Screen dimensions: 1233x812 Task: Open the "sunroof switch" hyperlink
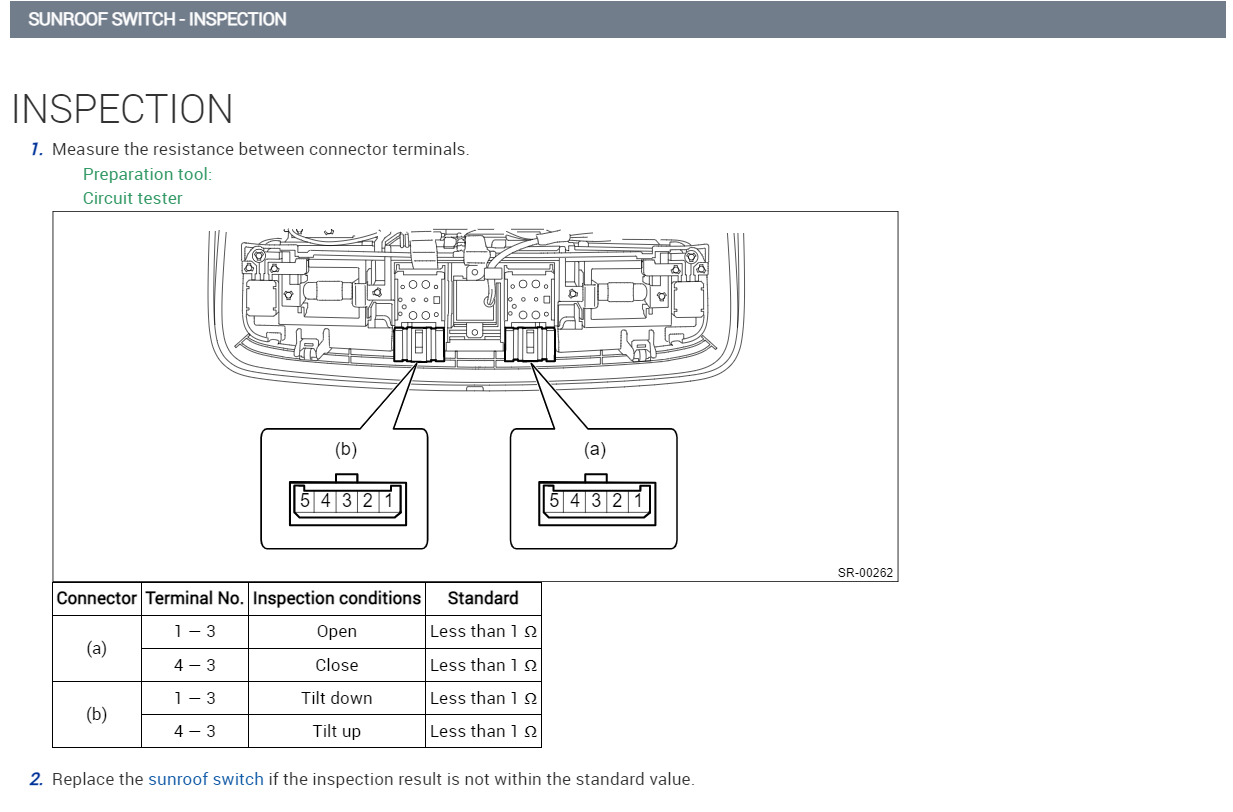206,779
